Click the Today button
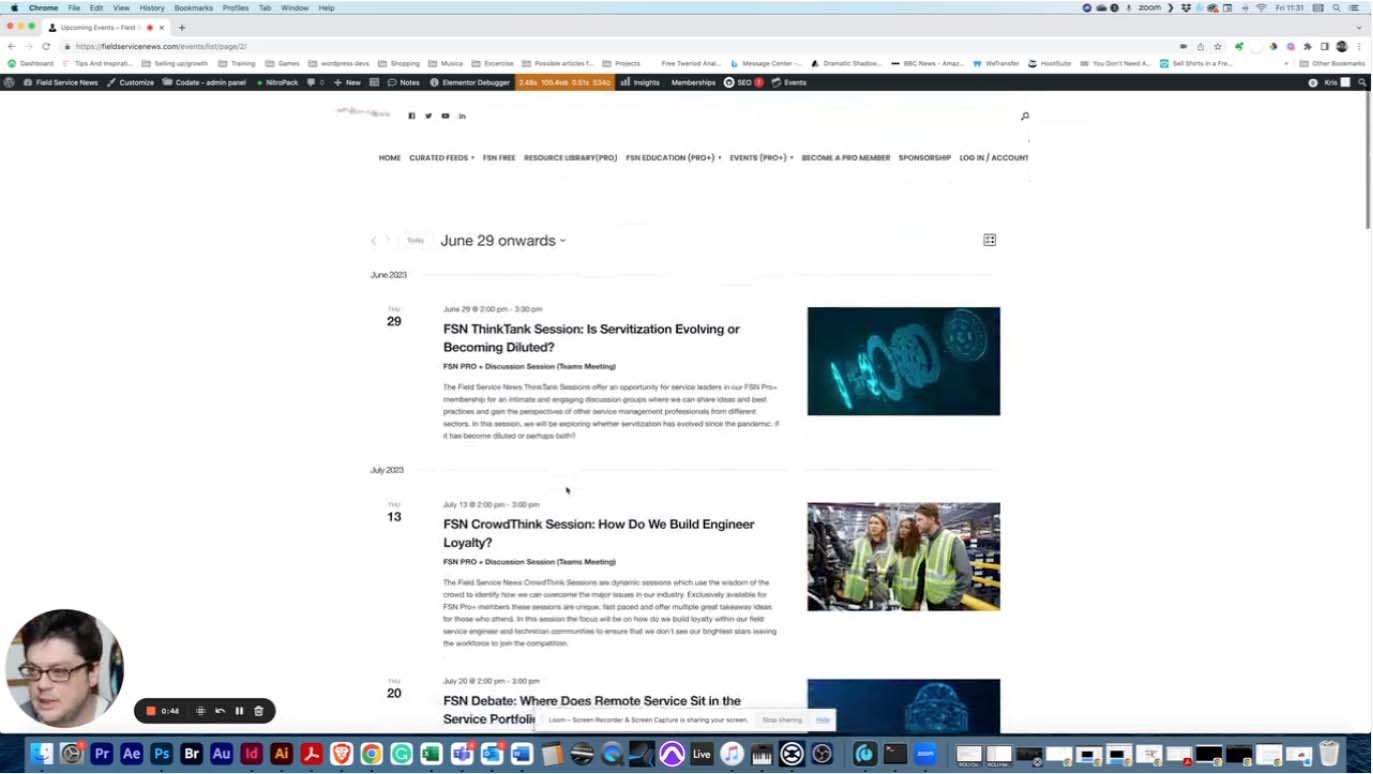 pyautogui.click(x=415, y=241)
